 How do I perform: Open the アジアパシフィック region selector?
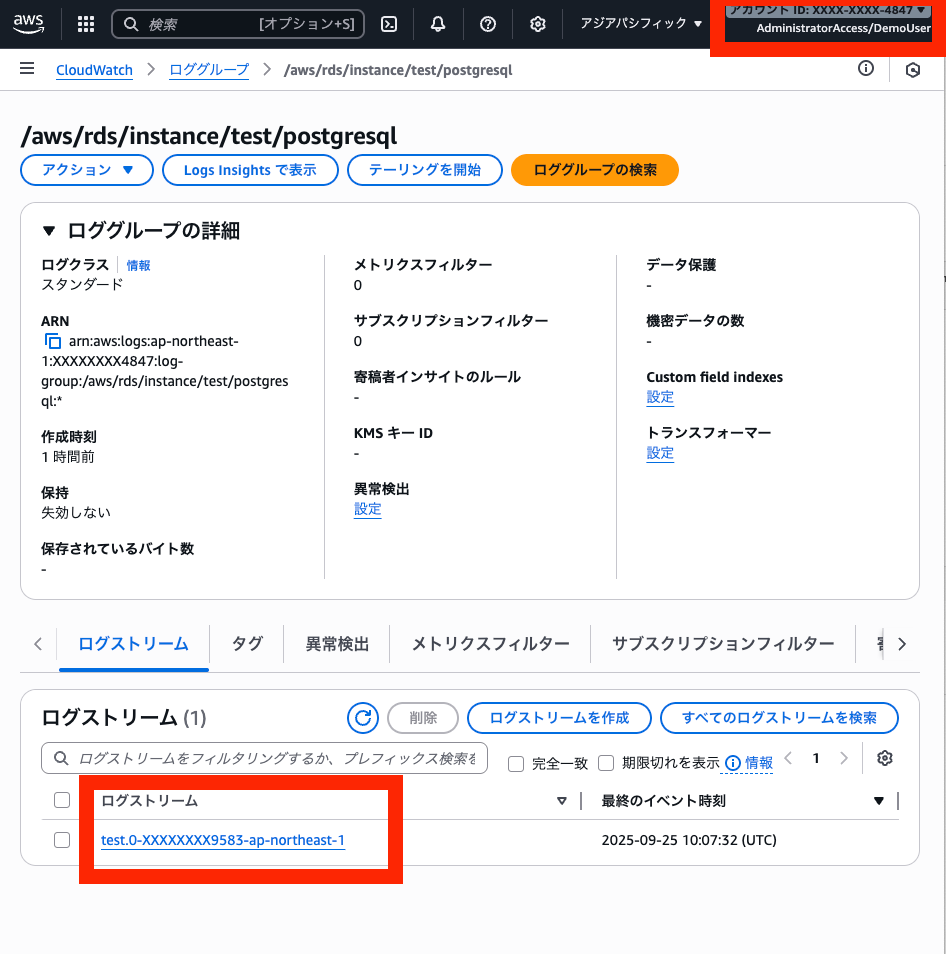pyautogui.click(x=641, y=24)
